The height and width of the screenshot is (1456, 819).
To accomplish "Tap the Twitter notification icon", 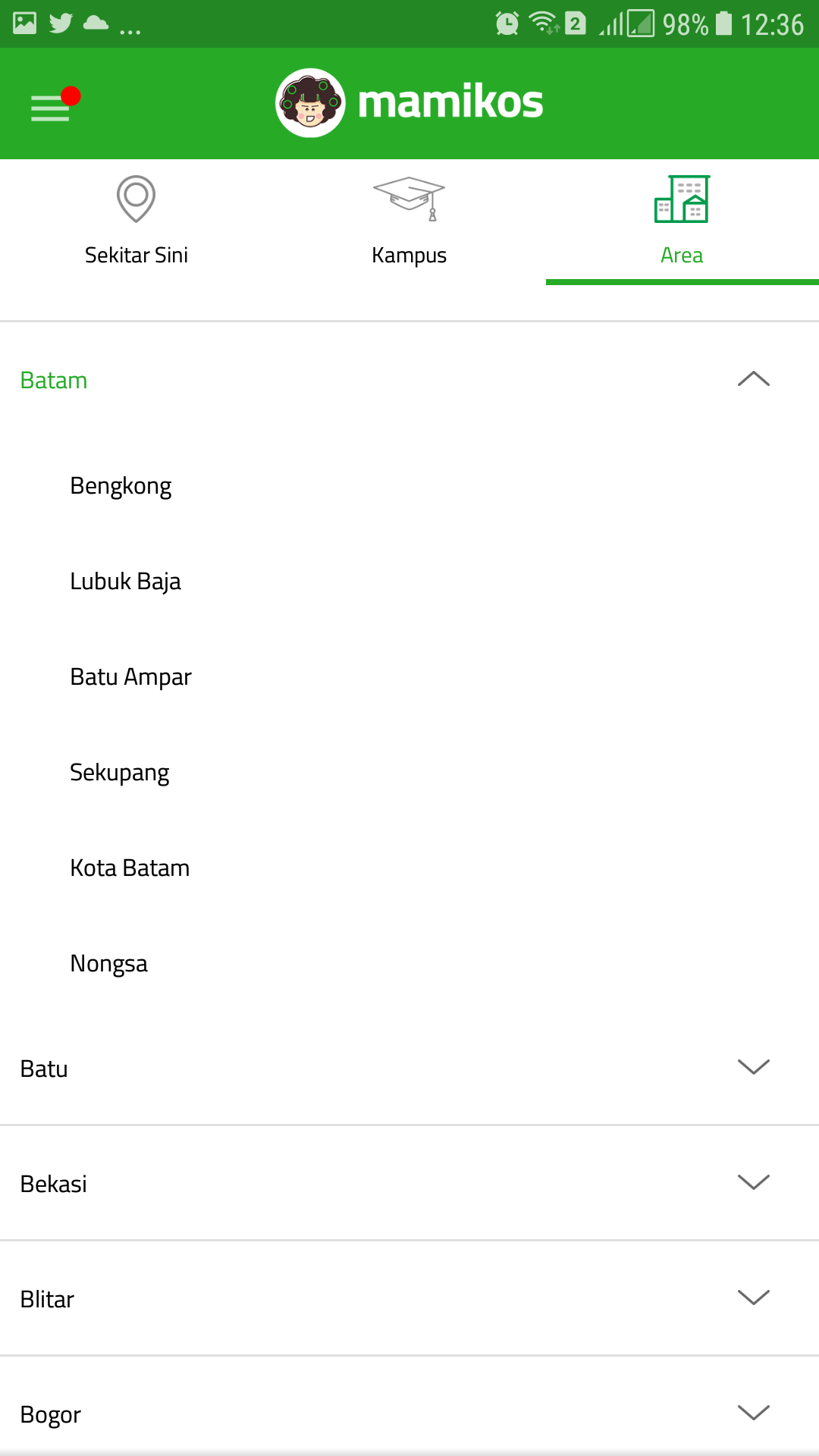I will click(61, 24).
